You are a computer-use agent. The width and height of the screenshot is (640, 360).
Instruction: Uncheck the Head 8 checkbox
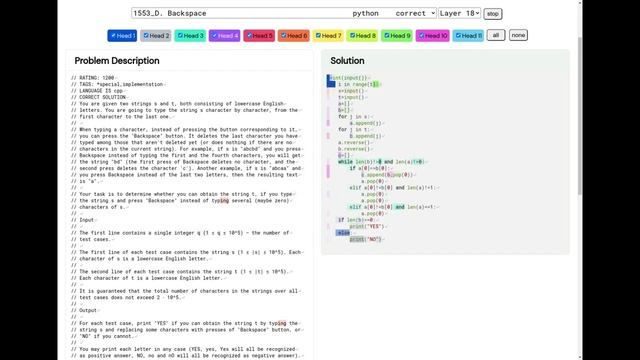pos(352,36)
